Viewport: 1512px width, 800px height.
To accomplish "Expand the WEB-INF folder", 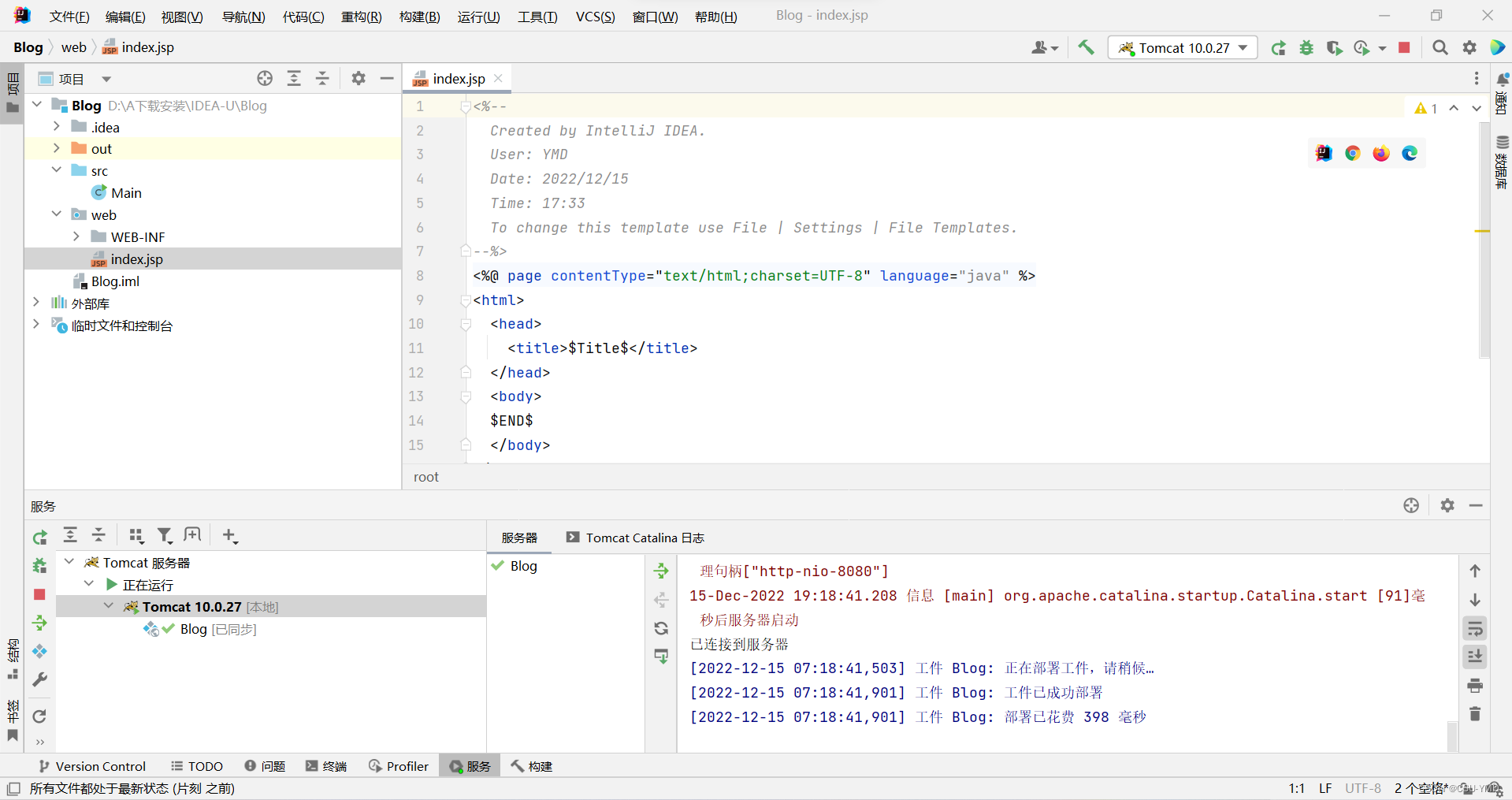I will point(76,236).
